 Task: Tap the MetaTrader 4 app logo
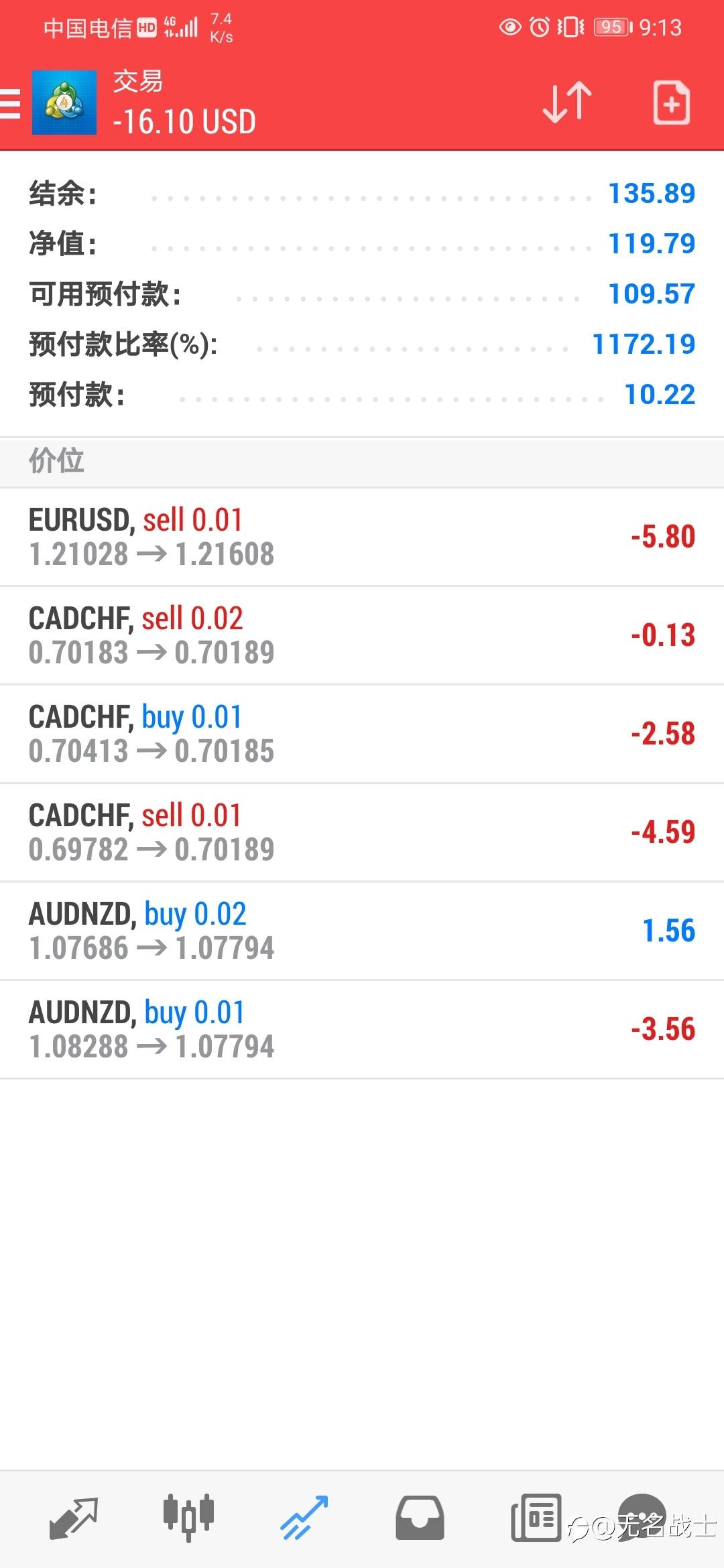pyautogui.click(x=64, y=103)
